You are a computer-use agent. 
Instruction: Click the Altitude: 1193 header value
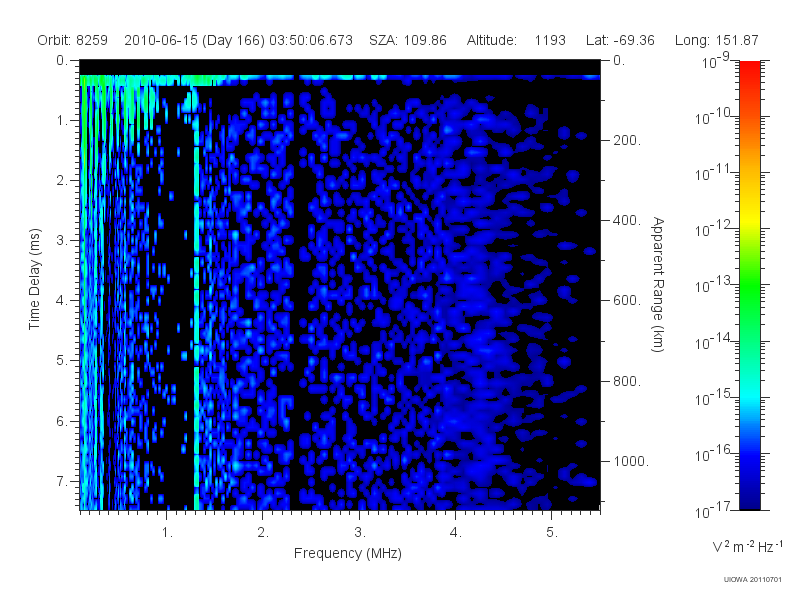point(516,40)
